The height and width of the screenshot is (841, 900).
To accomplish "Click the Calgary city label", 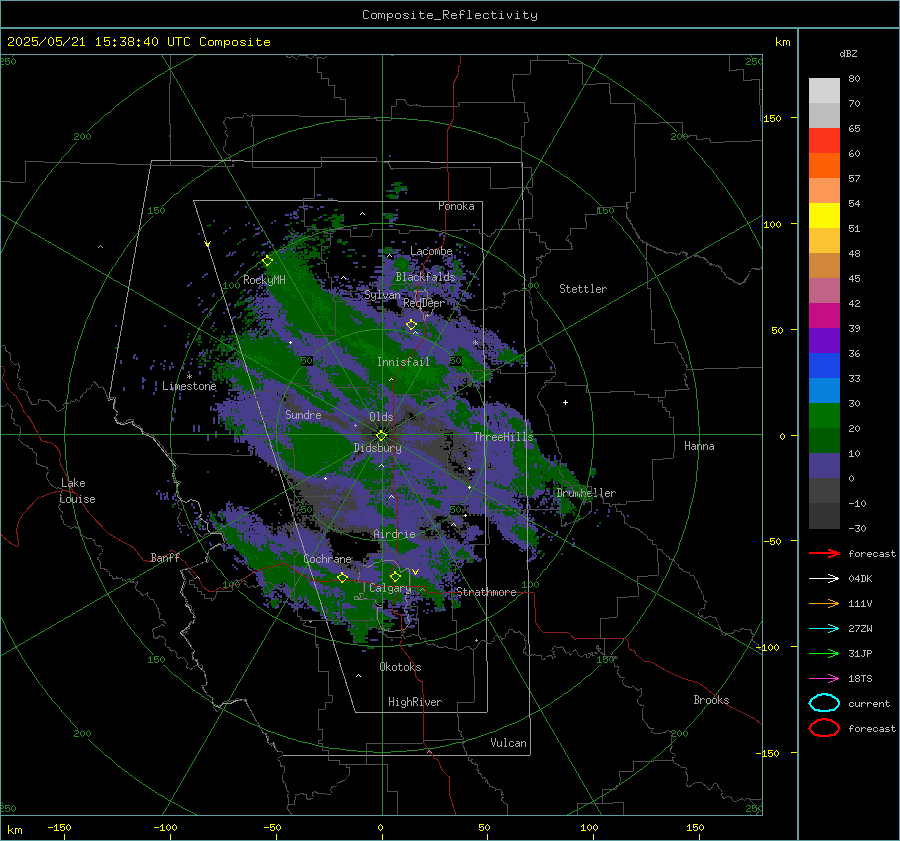I will (390, 588).
